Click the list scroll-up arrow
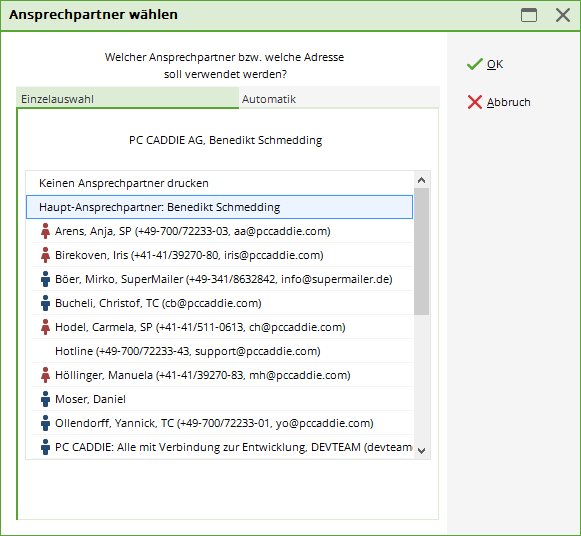581x536 pixels. (x=421, y=180)
